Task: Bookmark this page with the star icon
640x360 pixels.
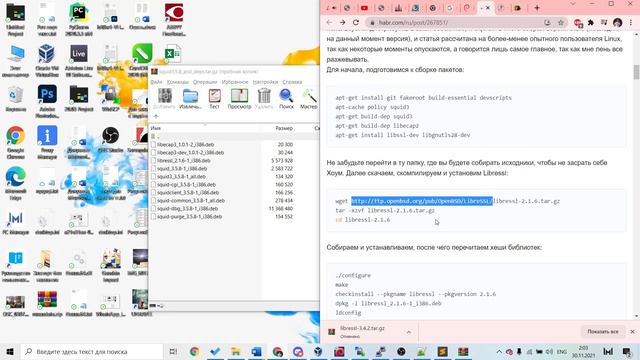Action: (561, 22)
